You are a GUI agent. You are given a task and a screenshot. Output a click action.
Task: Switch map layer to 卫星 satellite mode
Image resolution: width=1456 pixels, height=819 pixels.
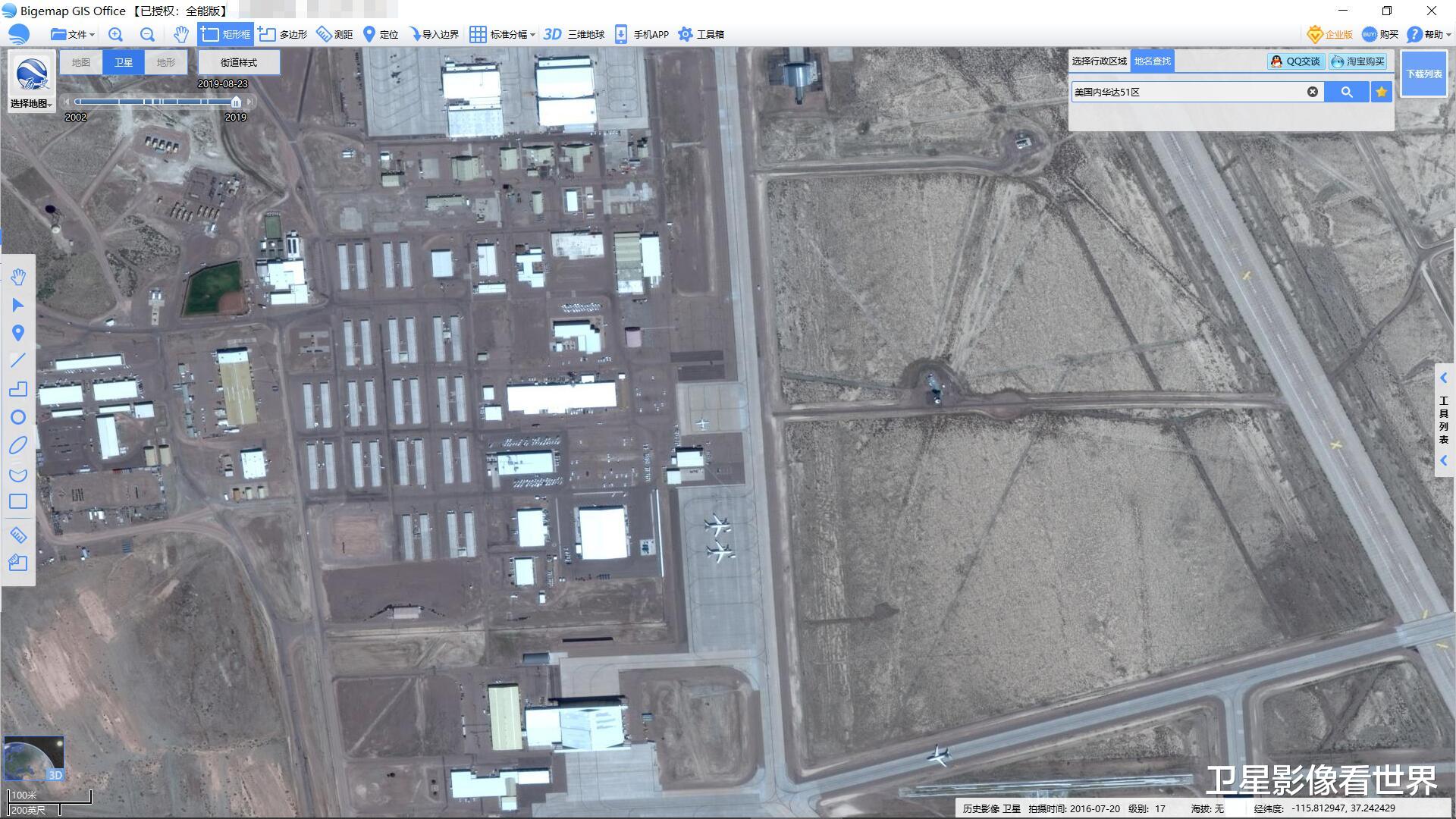click(124, 62)
